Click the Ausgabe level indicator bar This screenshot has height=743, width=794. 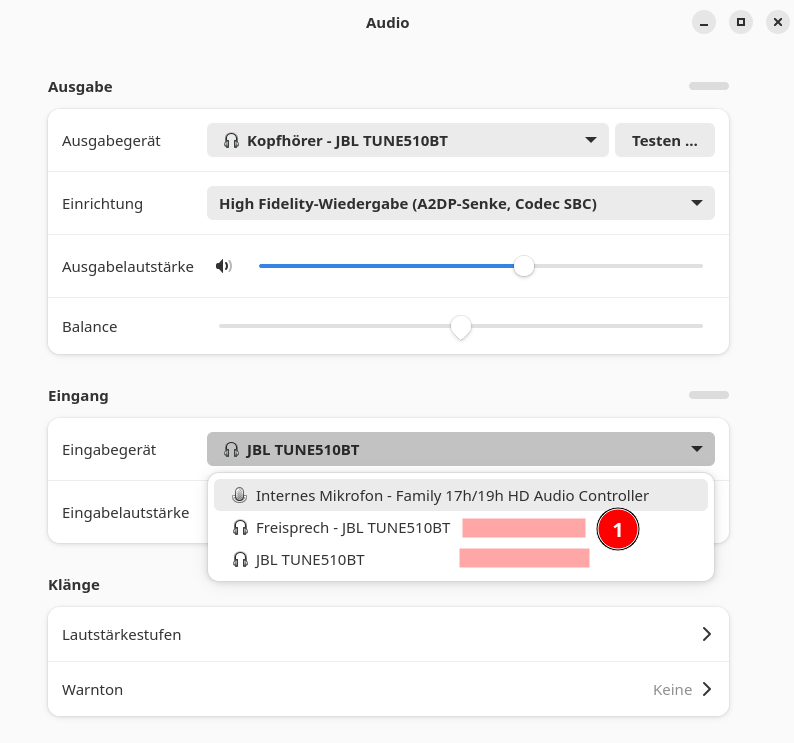pos(709,86)
